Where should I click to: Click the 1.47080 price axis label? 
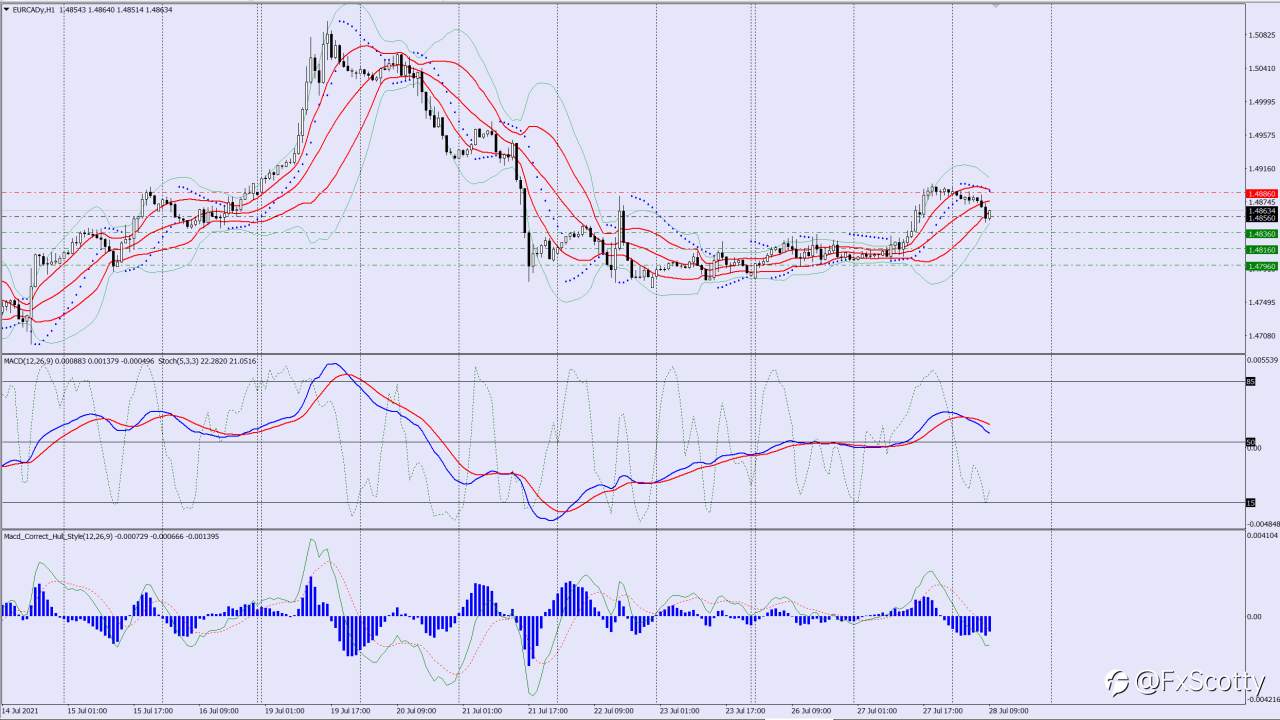coord(1262,336)
